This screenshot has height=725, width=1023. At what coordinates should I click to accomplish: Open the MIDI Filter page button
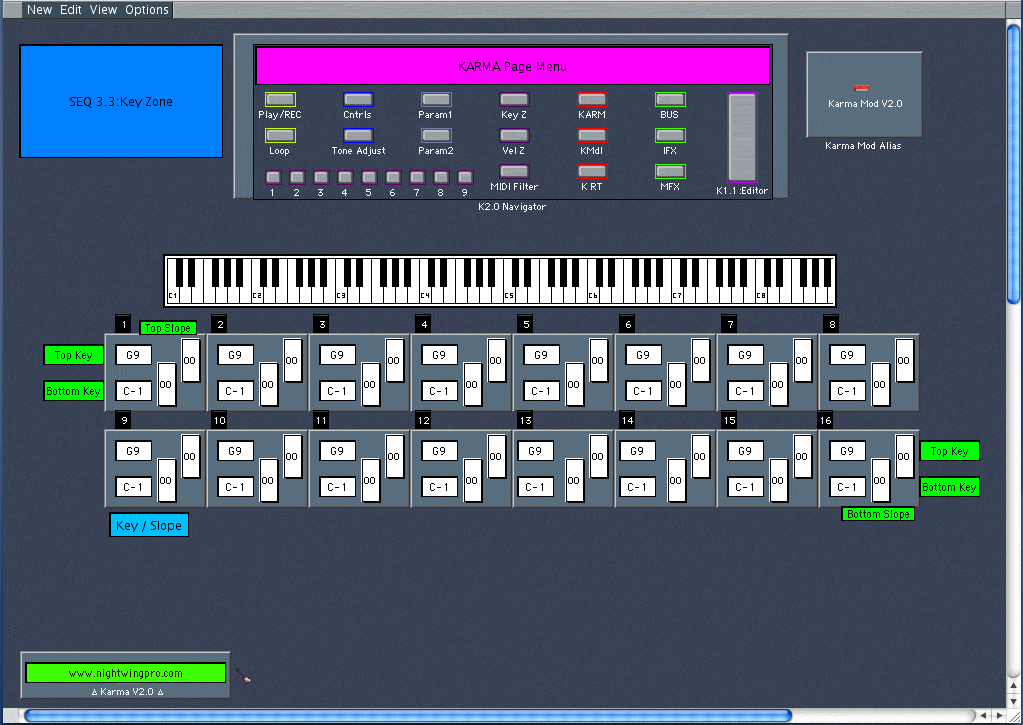[513, 171]
